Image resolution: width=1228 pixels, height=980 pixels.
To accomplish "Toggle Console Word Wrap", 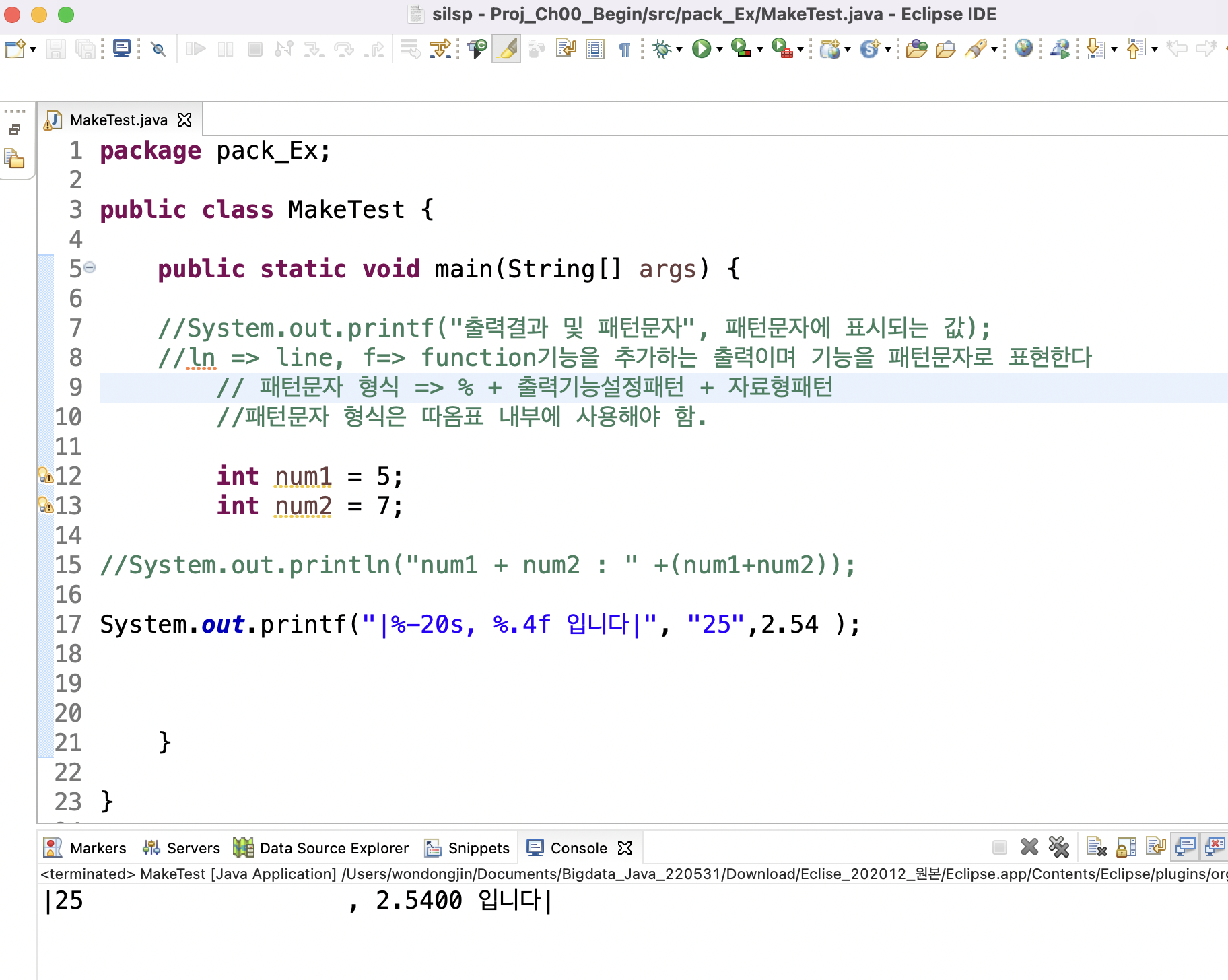I will 1156,847.
